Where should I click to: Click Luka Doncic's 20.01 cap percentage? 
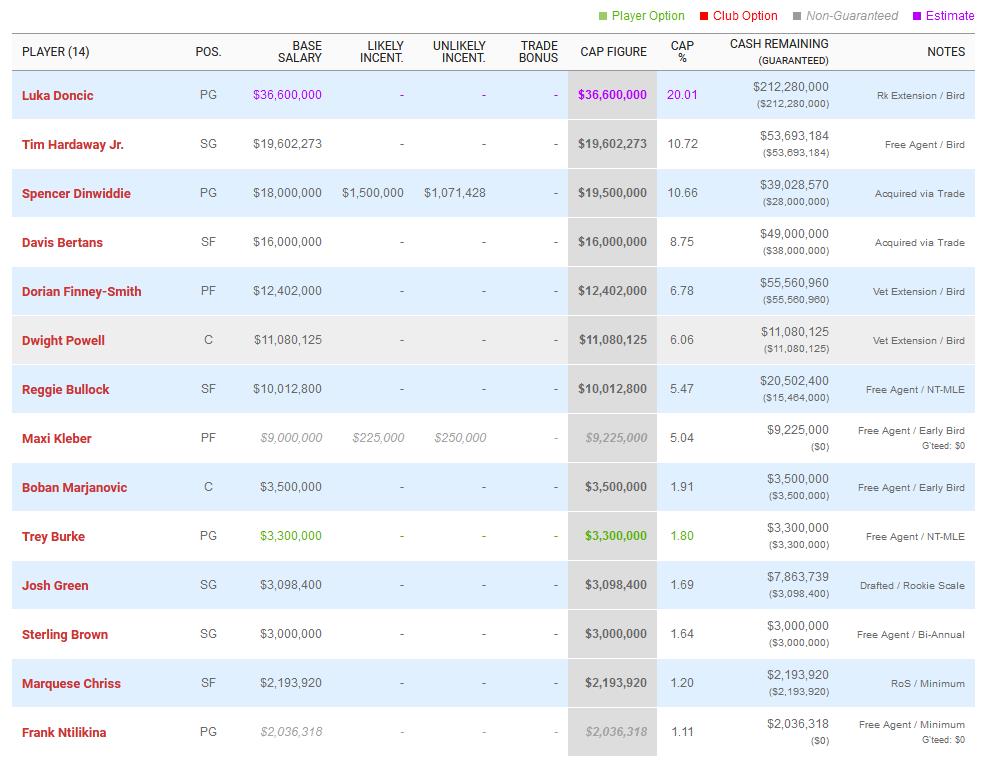[682, 95]
